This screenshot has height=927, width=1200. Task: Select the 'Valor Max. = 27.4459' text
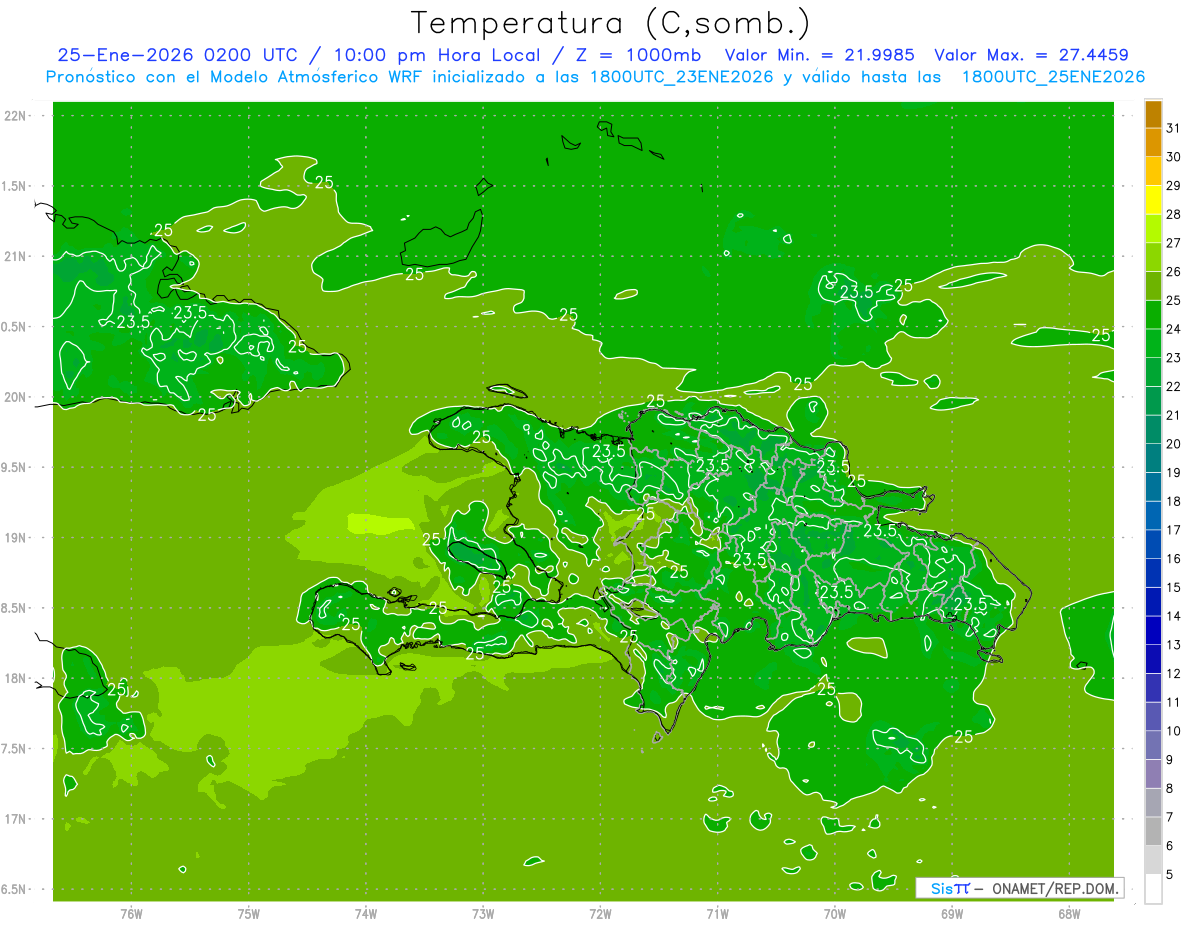pos(1031,55)
